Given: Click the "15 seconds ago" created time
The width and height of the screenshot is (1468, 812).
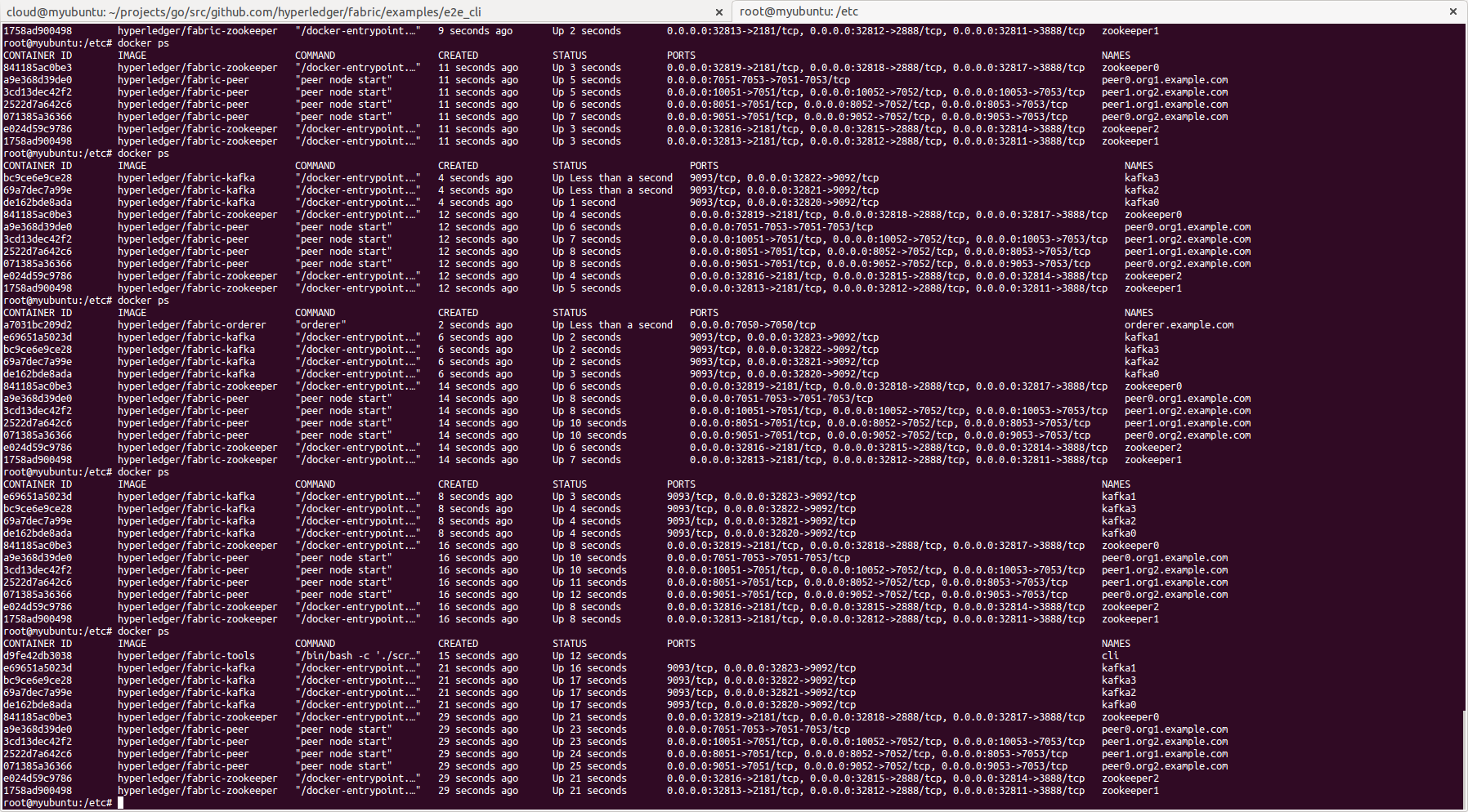Looking at the screenshot, I should click(x=478, y=656).
